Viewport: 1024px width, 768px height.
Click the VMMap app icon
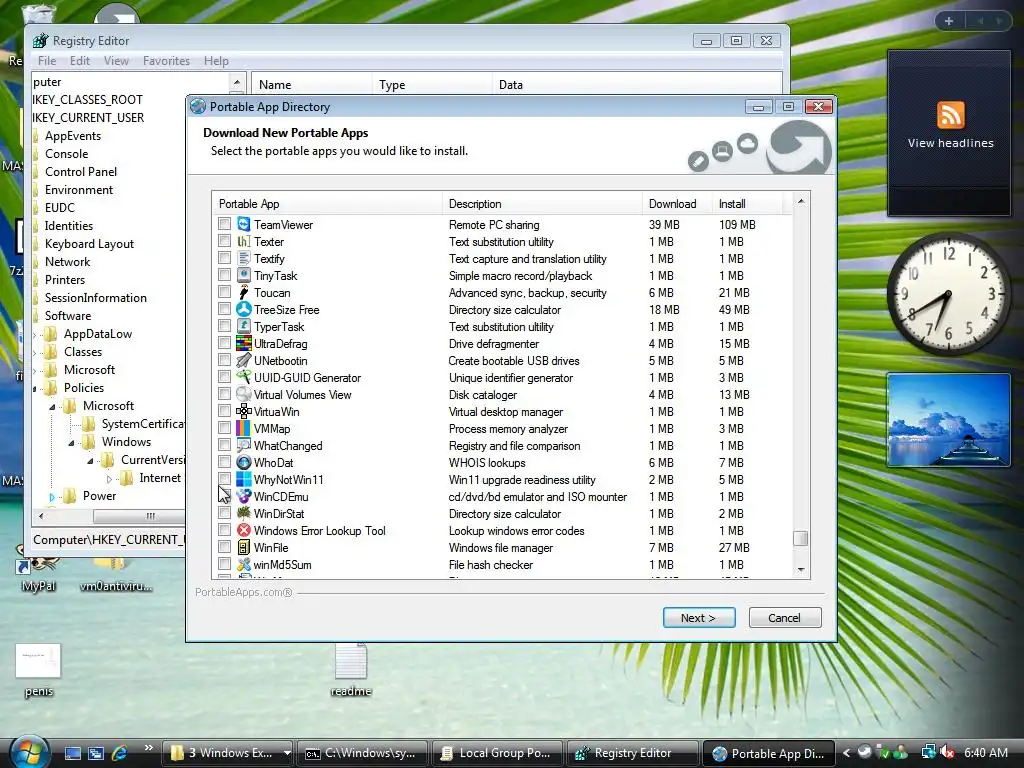244,428
